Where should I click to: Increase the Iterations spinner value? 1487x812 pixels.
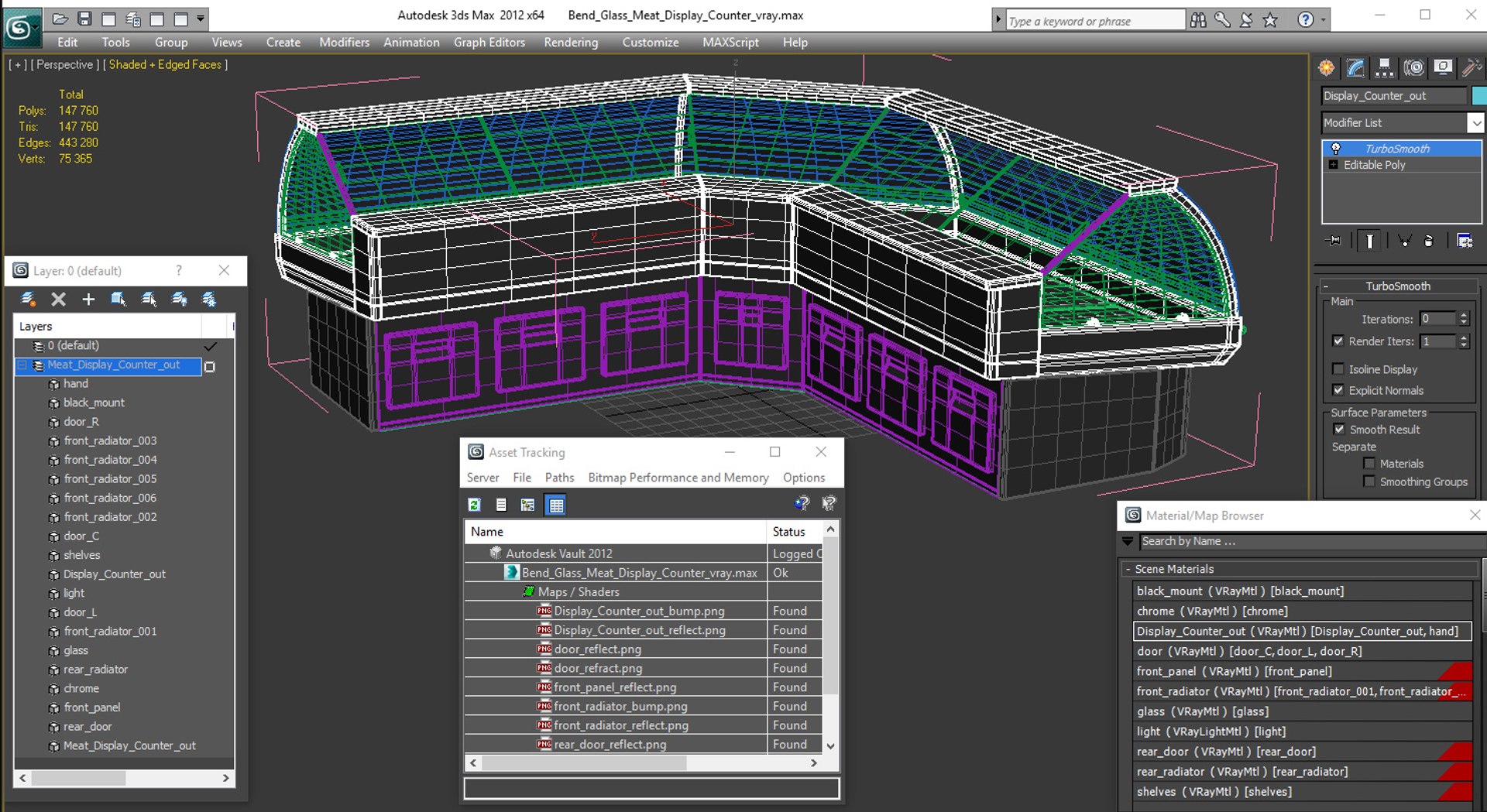tap(1464, 315)
